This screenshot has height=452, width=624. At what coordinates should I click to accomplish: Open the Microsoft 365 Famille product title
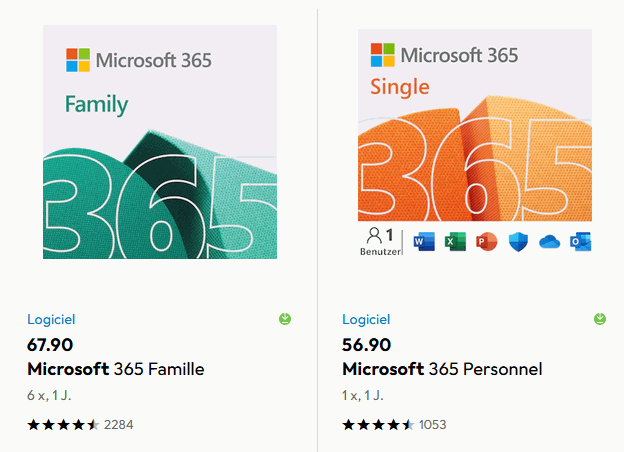[x=115, y=369]
